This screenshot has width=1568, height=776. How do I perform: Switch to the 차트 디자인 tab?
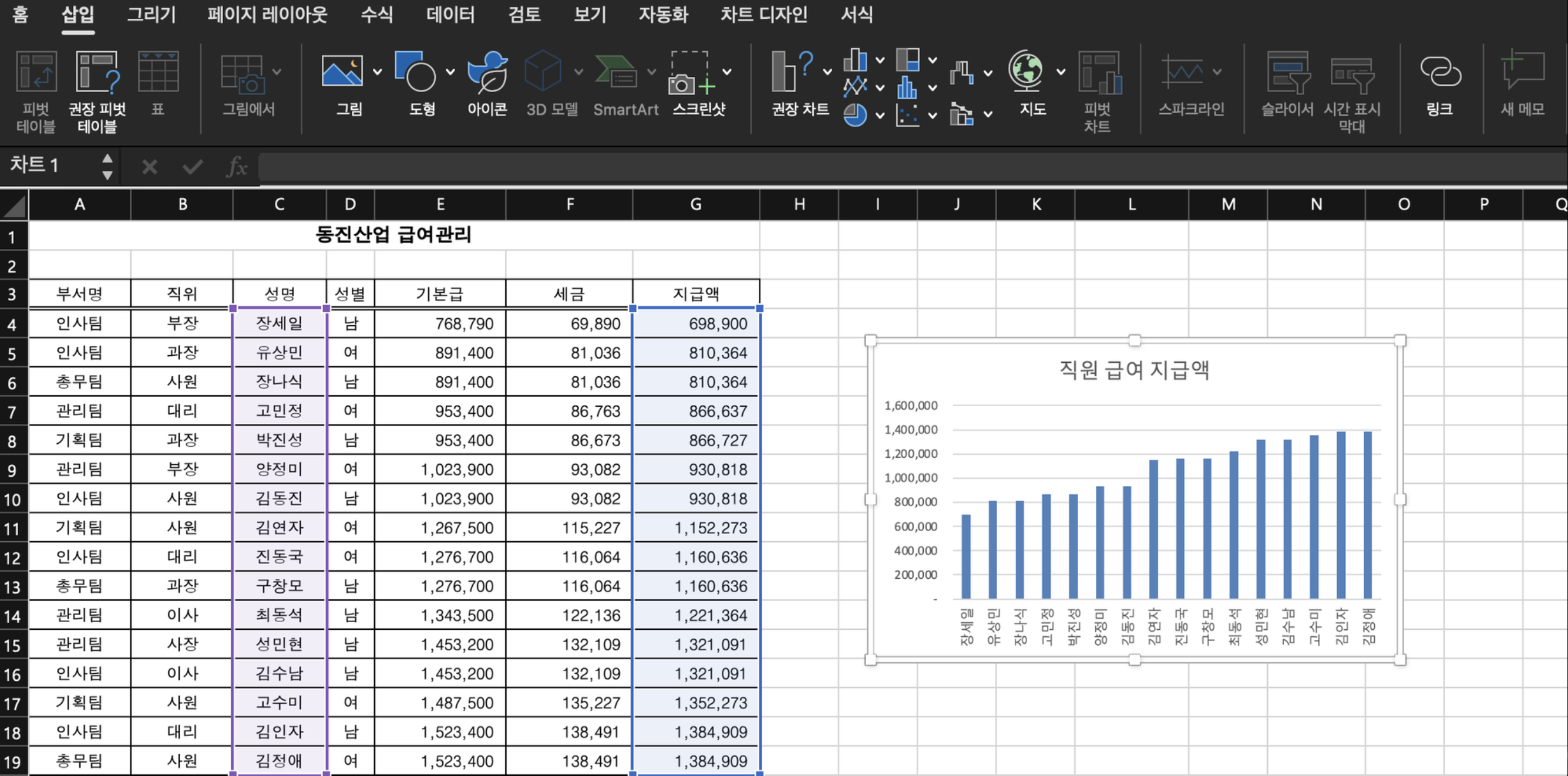point(763,15)
